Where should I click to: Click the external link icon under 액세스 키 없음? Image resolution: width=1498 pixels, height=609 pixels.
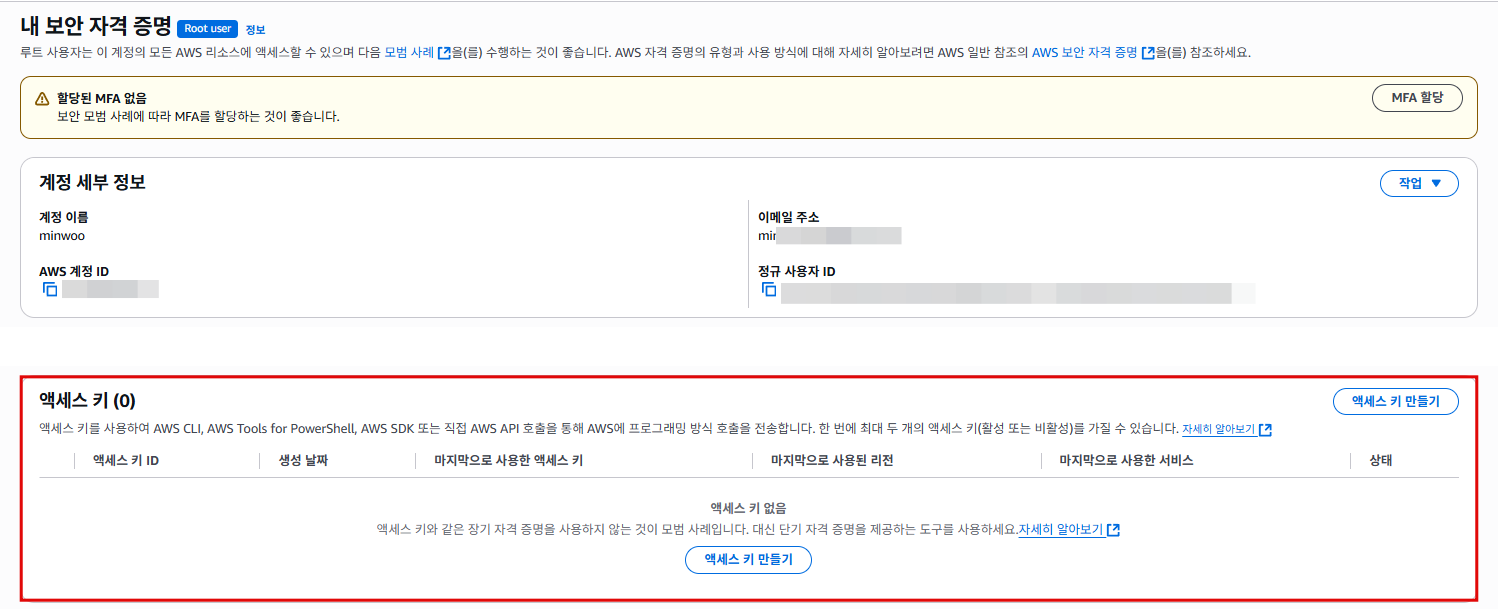pos(1113,530)
